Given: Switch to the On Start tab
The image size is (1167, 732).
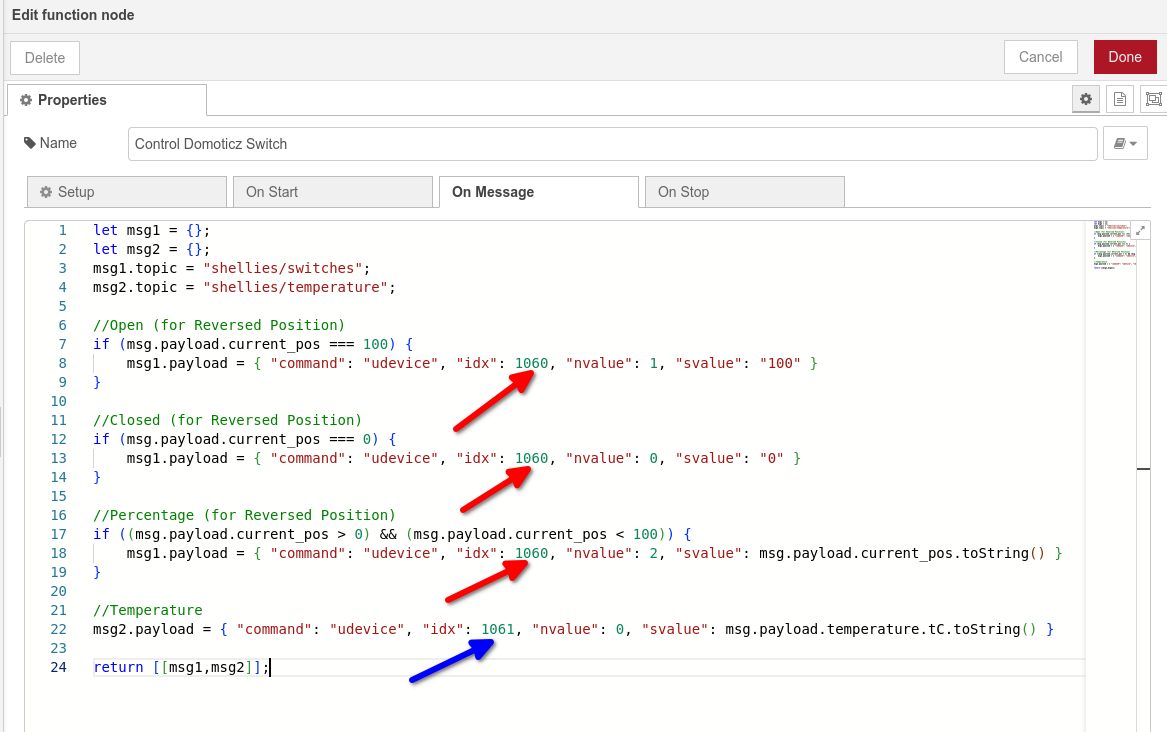Looking at the screenshot, I should pos(333,192).
